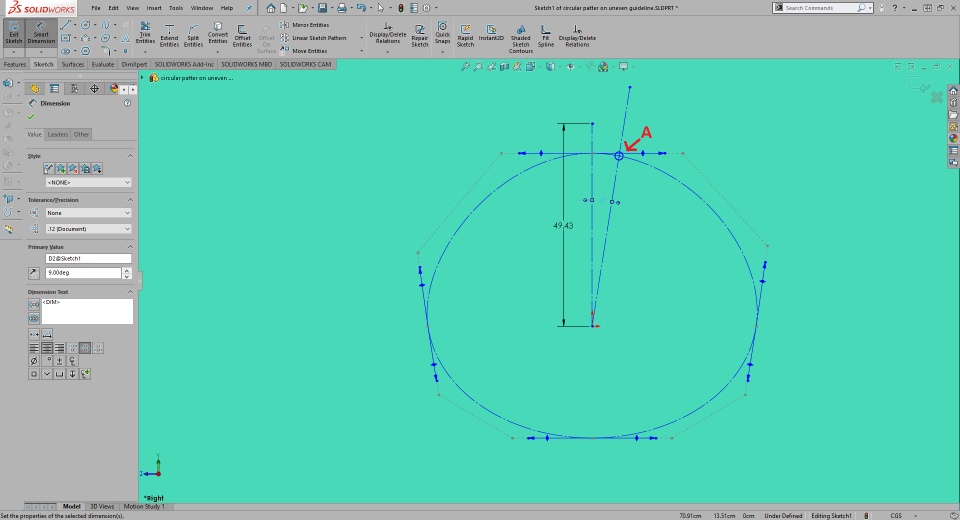960x520 pixels.
Task: Switch to the Surfaces tab
Action: (x=73, y=64)
